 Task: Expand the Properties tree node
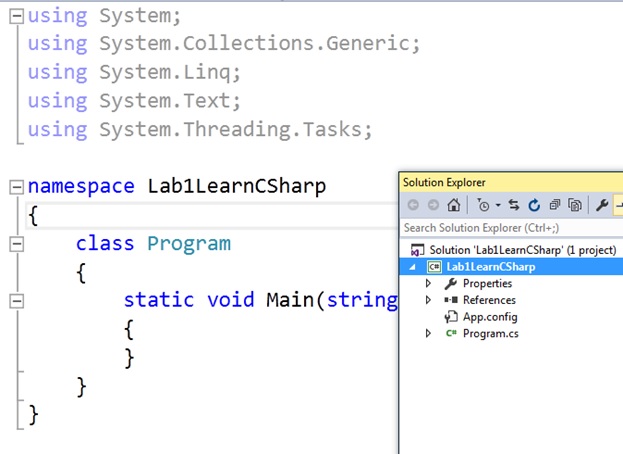point(429,284)
